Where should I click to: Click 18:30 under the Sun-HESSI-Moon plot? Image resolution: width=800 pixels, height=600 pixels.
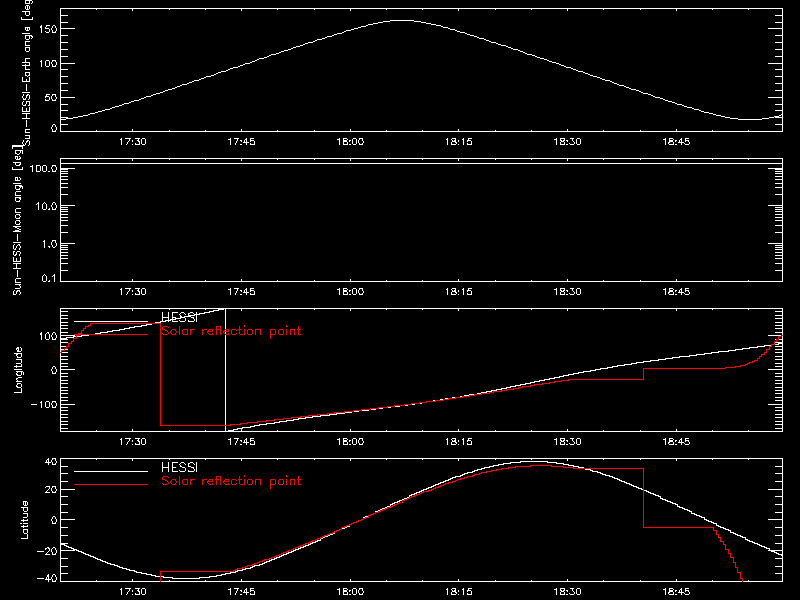pyautogui.click(x=567, y=292)
